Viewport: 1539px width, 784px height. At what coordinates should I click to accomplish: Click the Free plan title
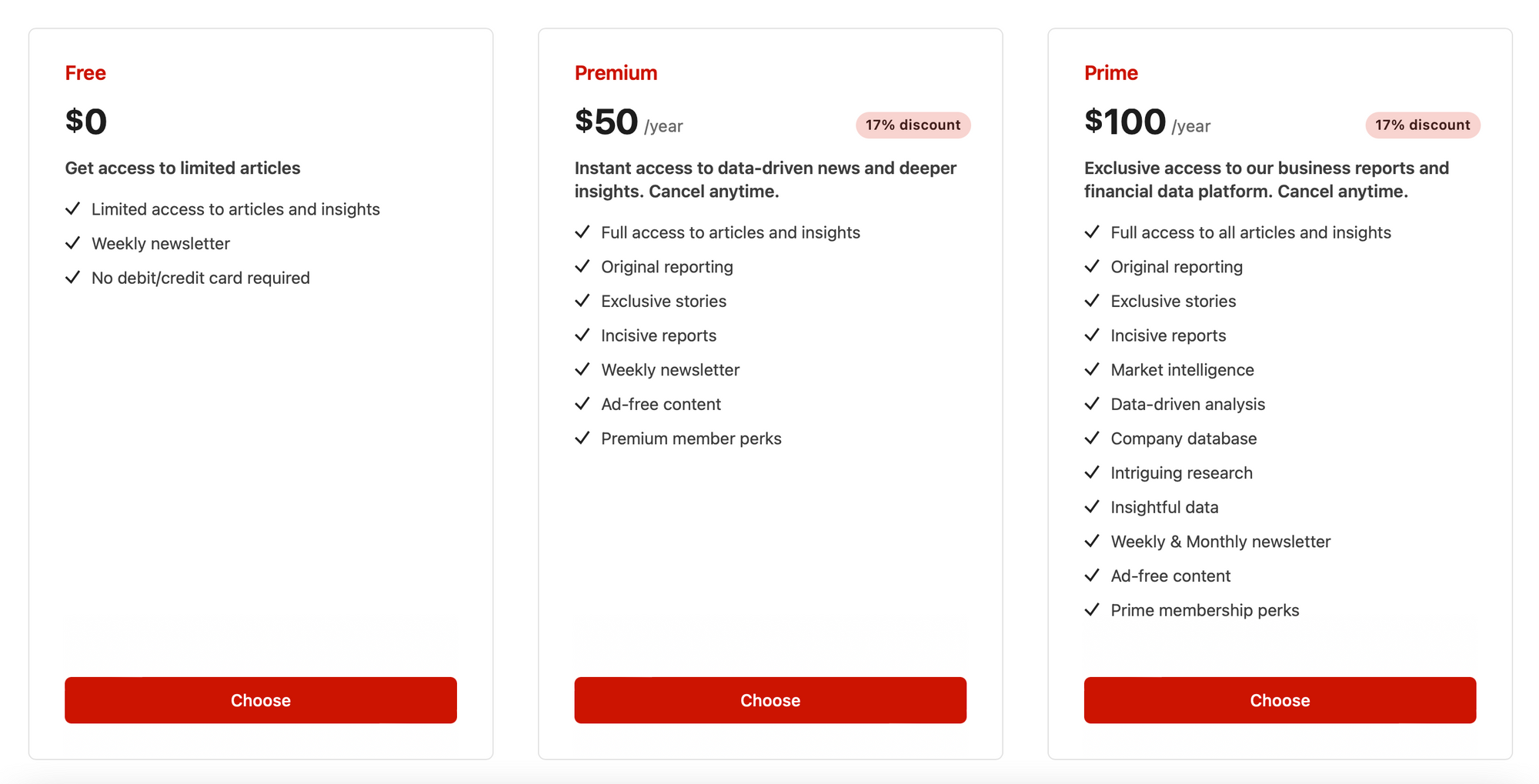tap(85, 73)
